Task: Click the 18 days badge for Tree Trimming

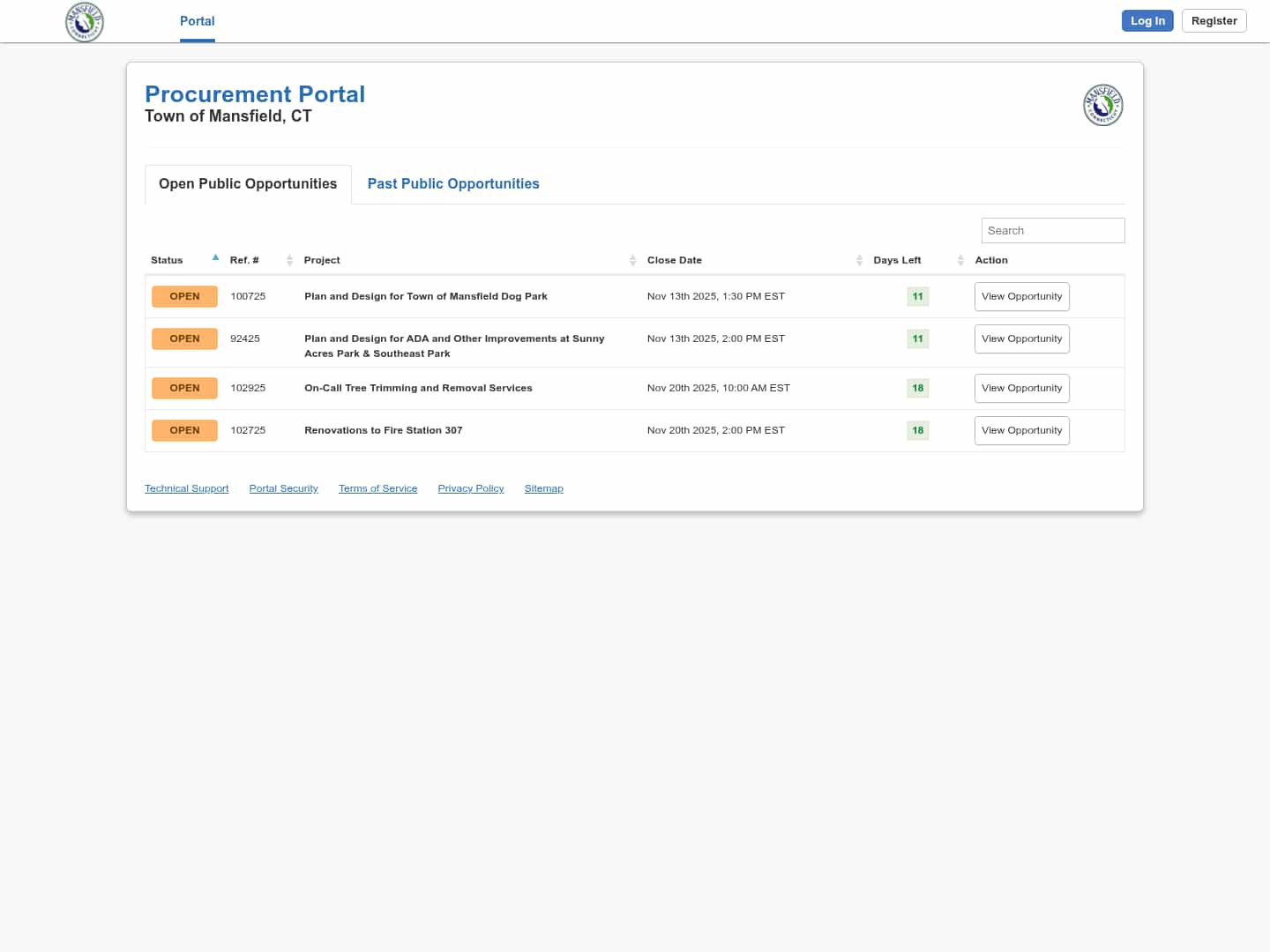Action: tap(917, 388)
